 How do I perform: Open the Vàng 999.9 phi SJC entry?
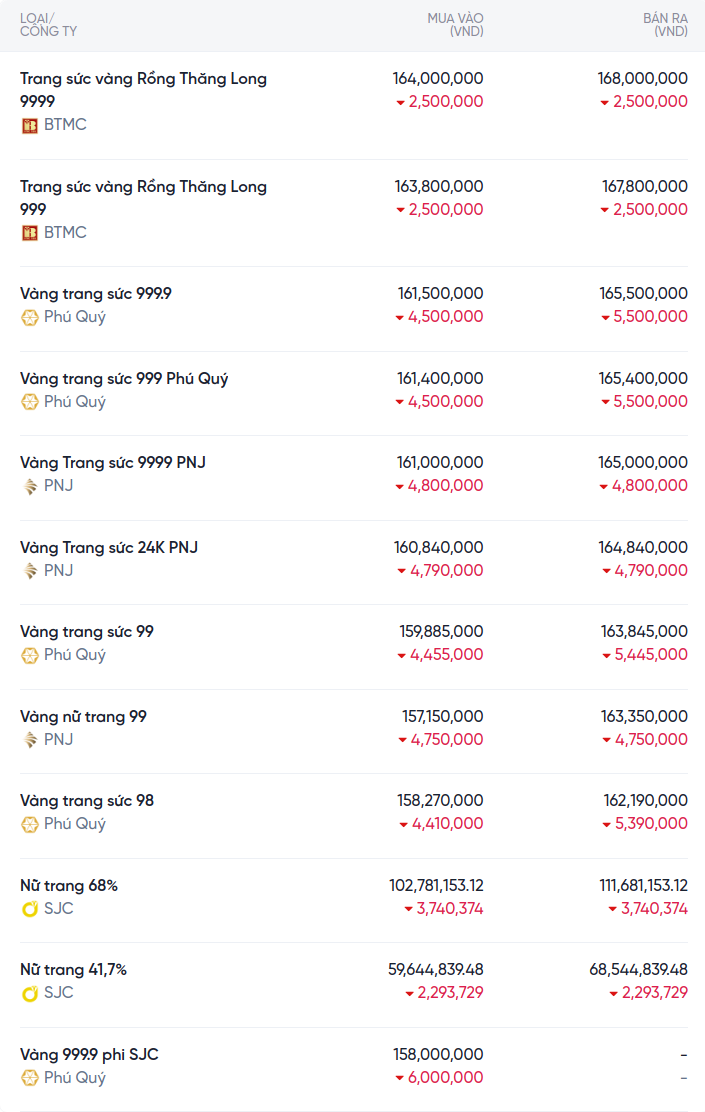coord(89,1055)
